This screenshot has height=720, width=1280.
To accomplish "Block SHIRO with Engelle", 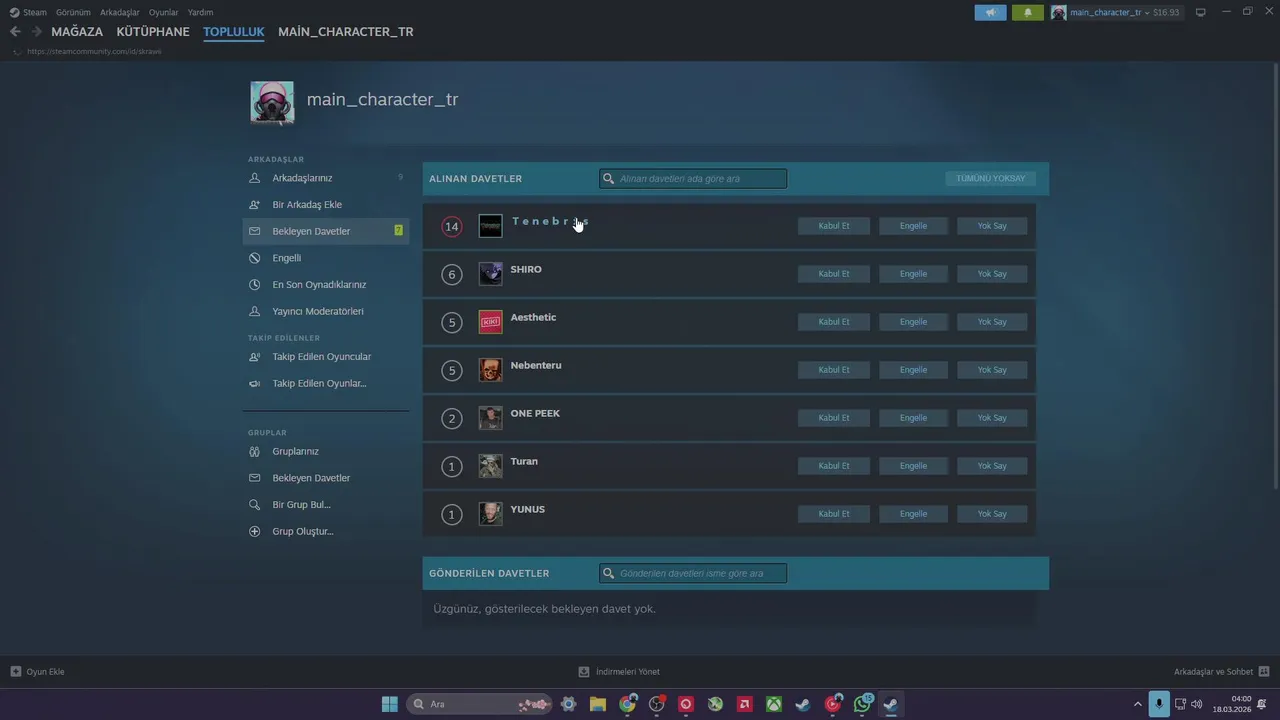I will click(x=913, y=274).
